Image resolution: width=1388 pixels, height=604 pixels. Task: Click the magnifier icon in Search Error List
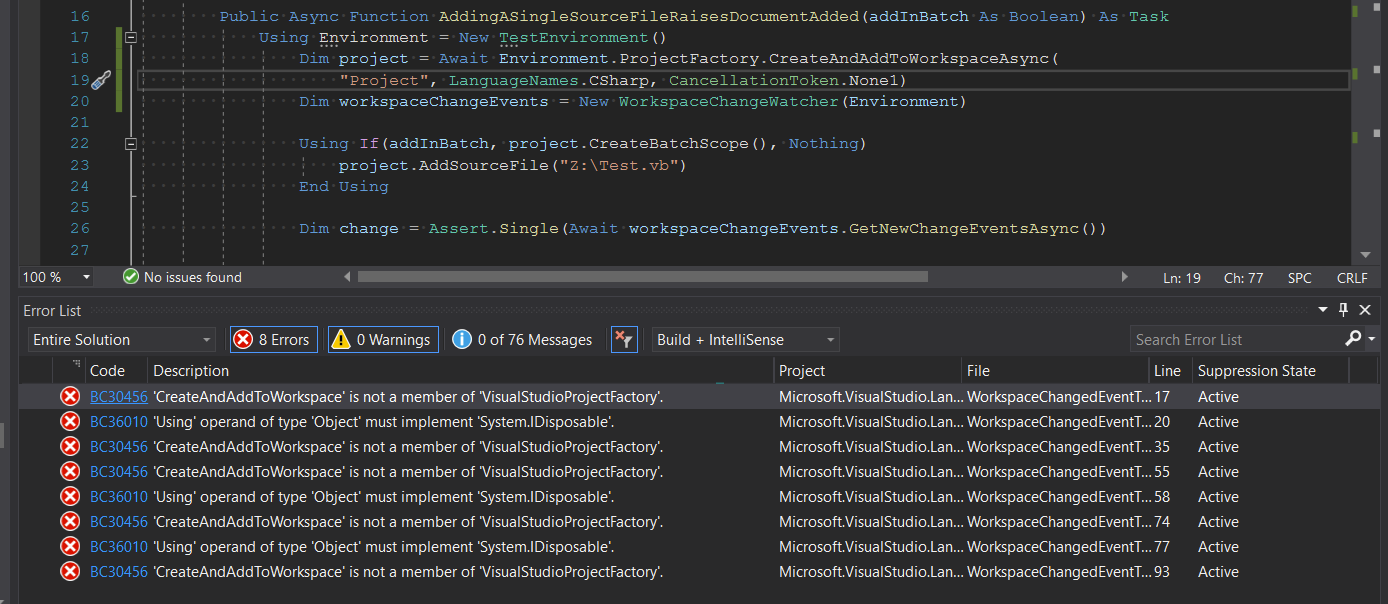(1353, 339)
